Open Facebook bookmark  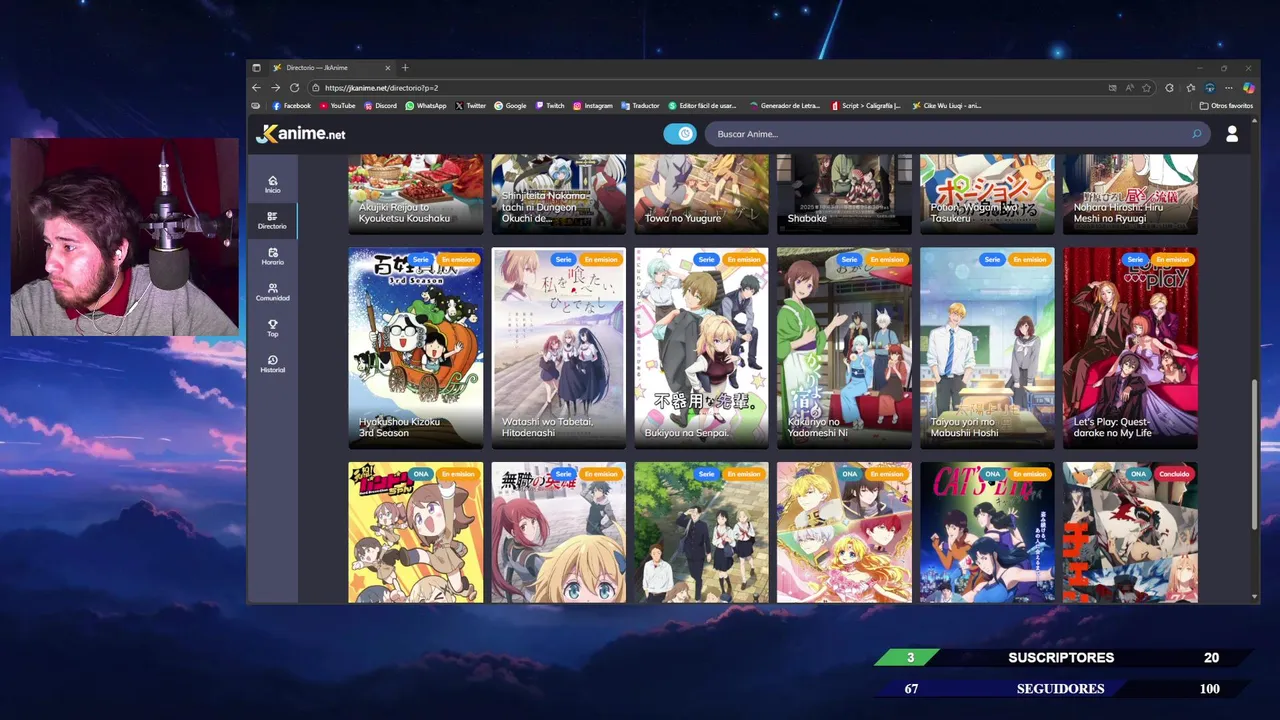tap(291, 106)
